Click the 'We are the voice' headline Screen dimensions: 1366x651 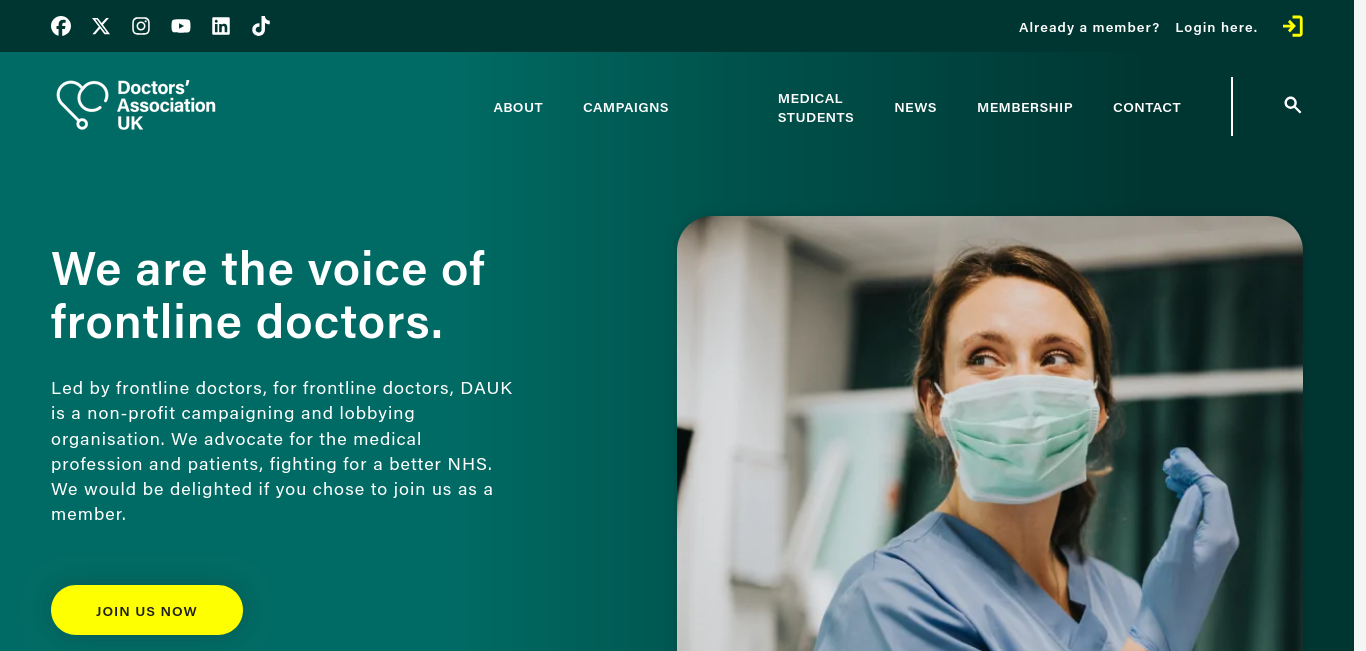268,295
